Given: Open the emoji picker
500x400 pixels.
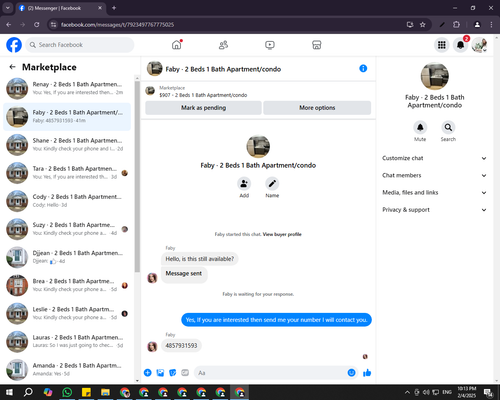Looking at the screenshot, I should click(351, 373).
